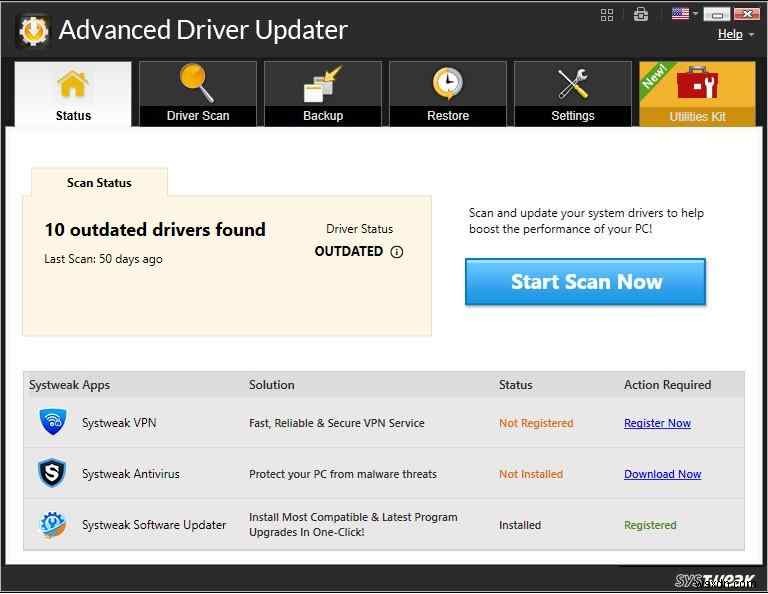Image resolution: width=768 pixels, height=594 pixels.
Task: Click the Systweak Apps column header
Action: coord(70,385)
